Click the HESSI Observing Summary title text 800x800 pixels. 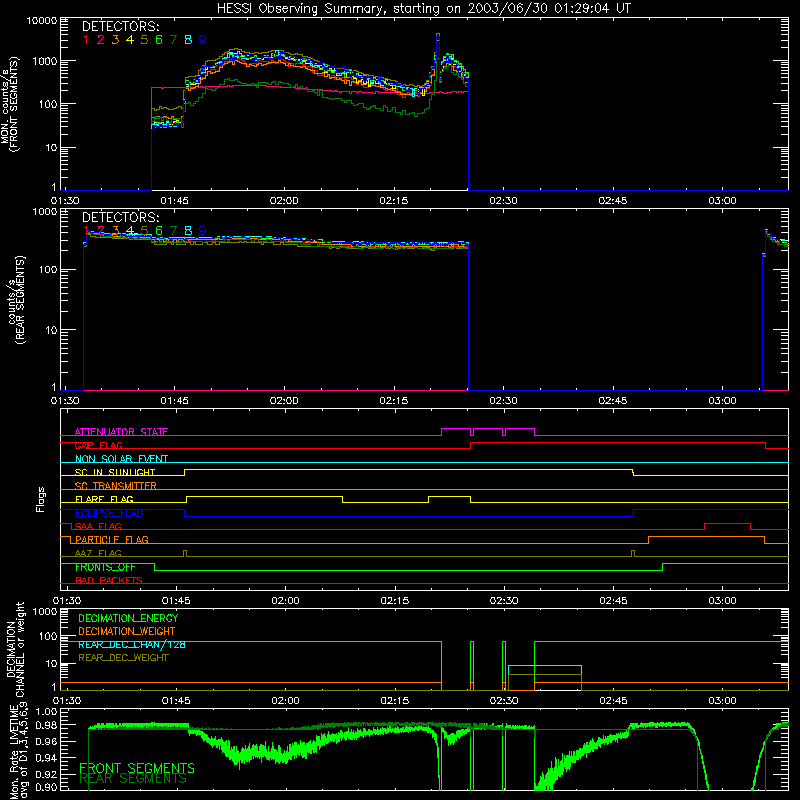pyautogui.click(x=424, y=9)
